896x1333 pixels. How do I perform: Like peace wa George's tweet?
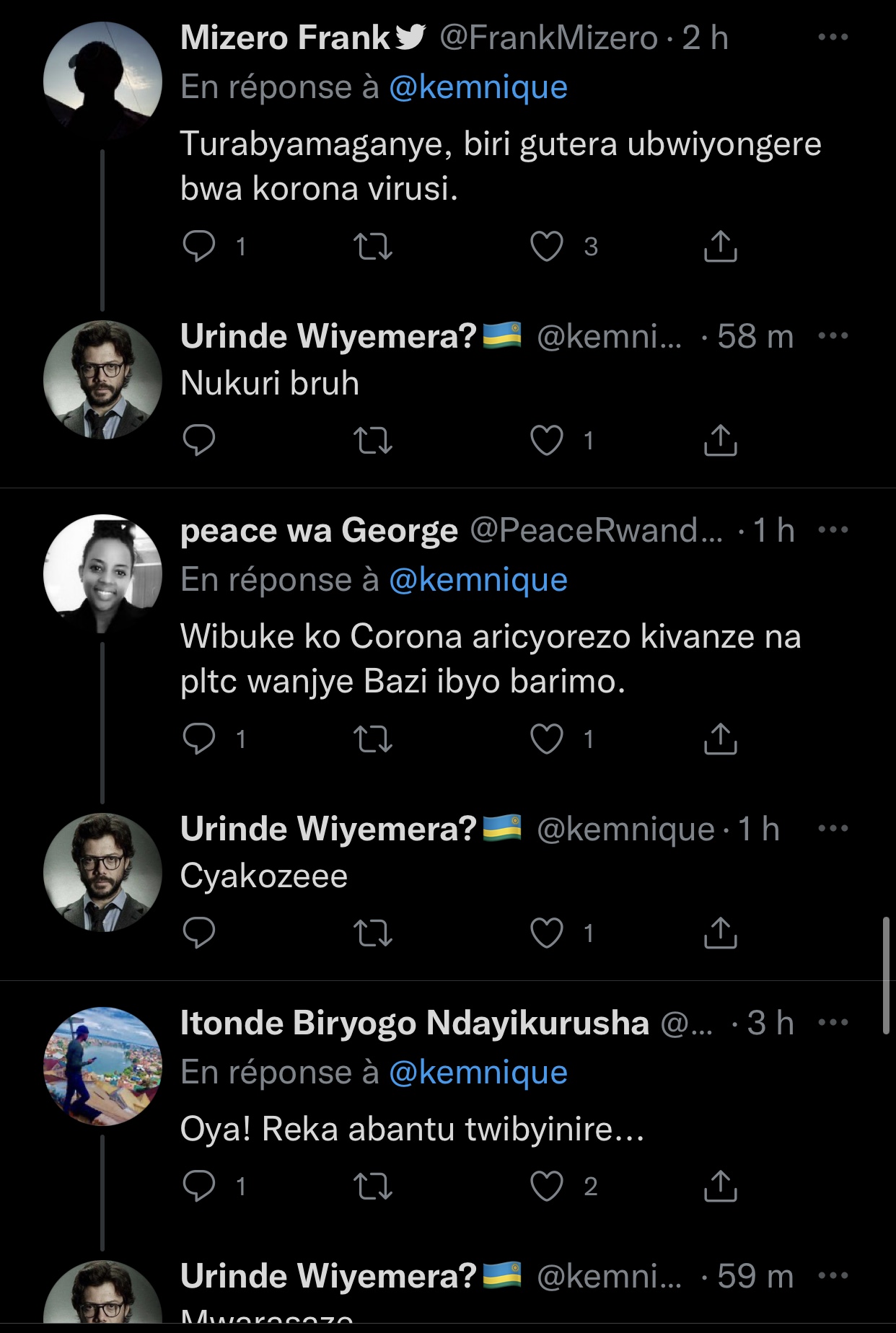tap(547, 739)
